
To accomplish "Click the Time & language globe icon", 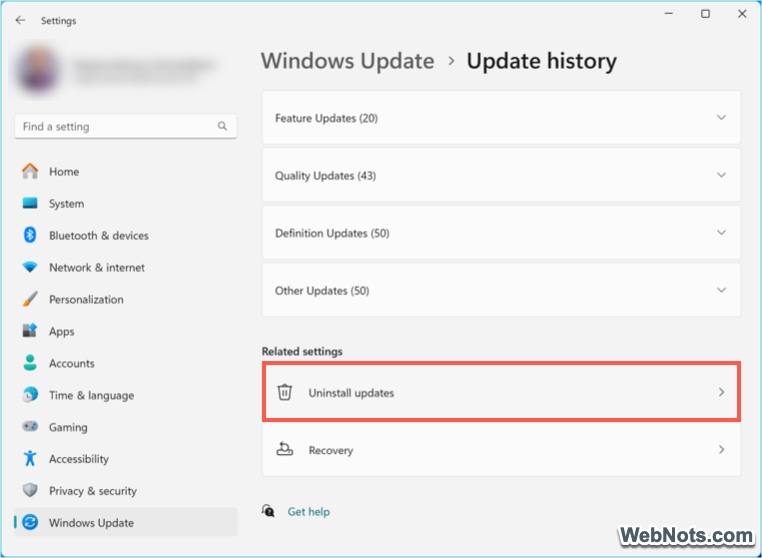I will pyautogui.click(x=30, y=395).
